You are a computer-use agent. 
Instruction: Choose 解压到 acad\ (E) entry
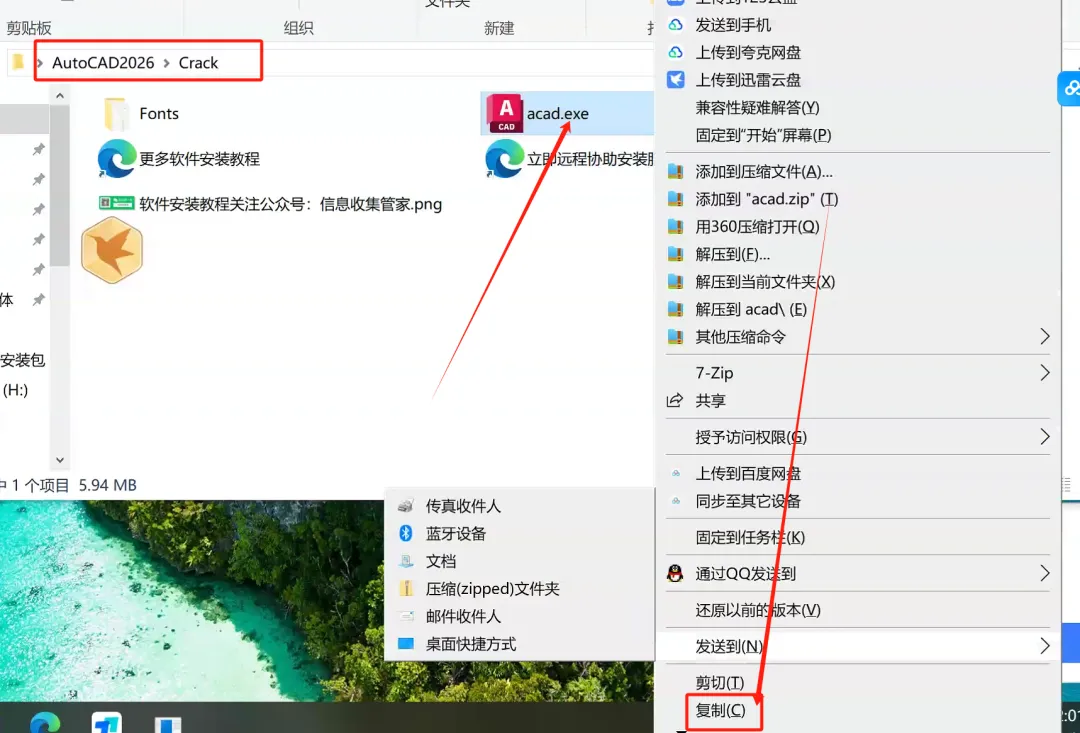(751, 309)
